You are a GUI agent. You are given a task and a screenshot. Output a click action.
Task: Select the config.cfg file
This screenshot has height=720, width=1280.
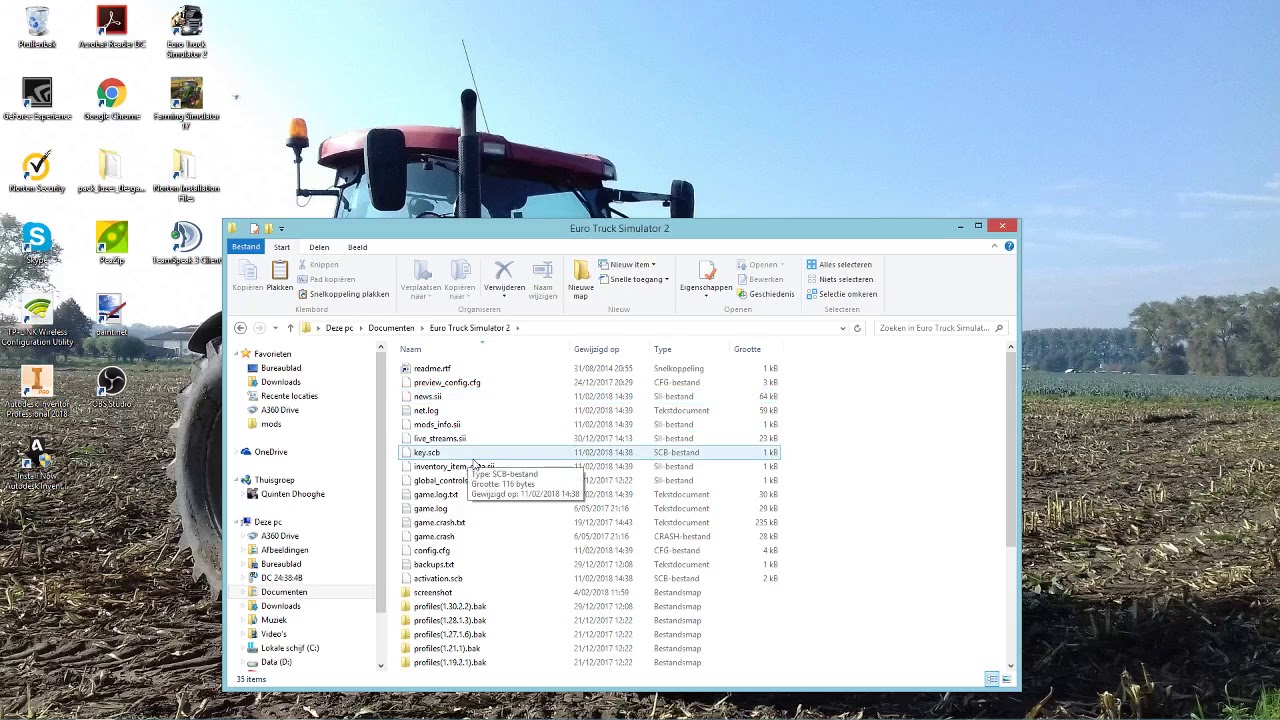pyautogui.click(x=432, y=550)
